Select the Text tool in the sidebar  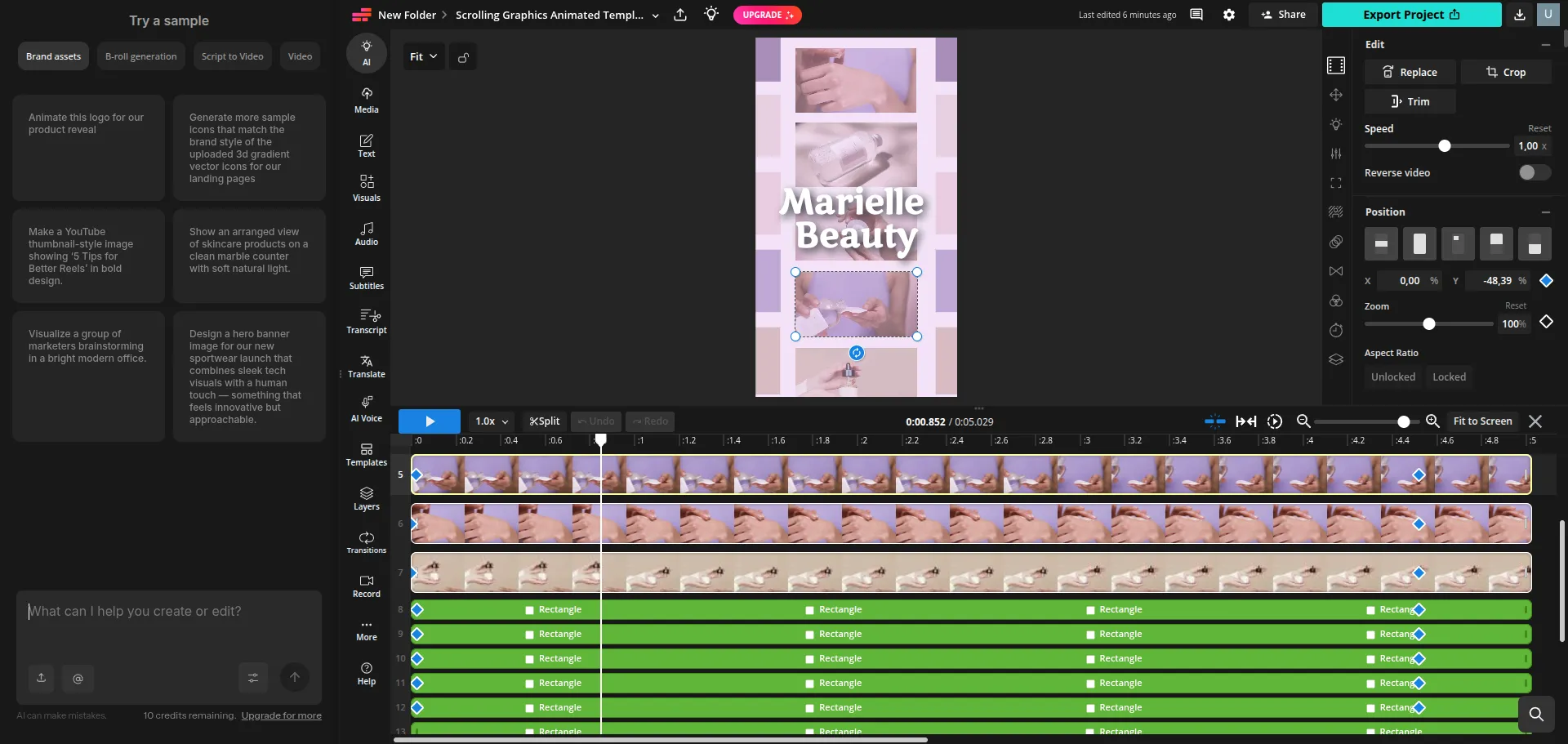(x=367, y=145)
